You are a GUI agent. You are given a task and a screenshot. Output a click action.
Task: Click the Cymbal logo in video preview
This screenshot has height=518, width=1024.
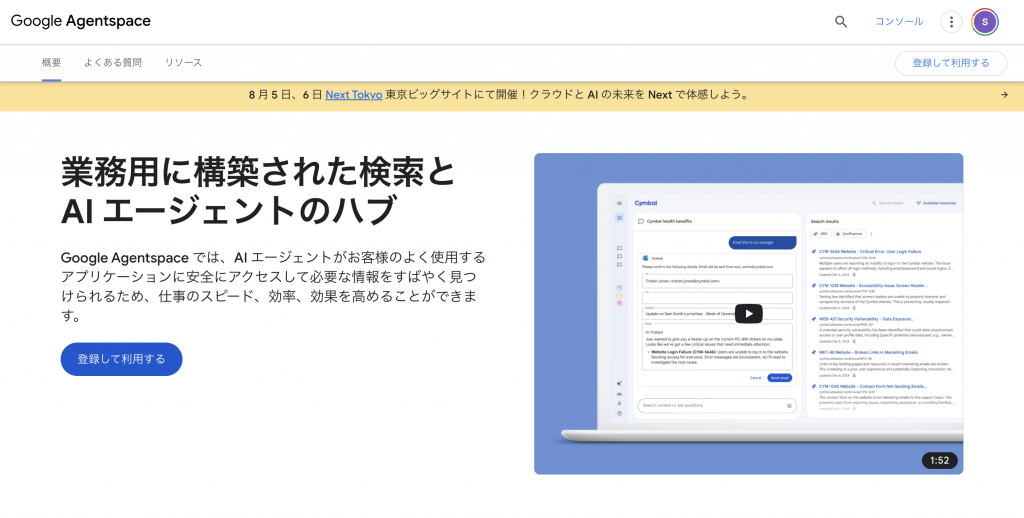tap(645, 203)
